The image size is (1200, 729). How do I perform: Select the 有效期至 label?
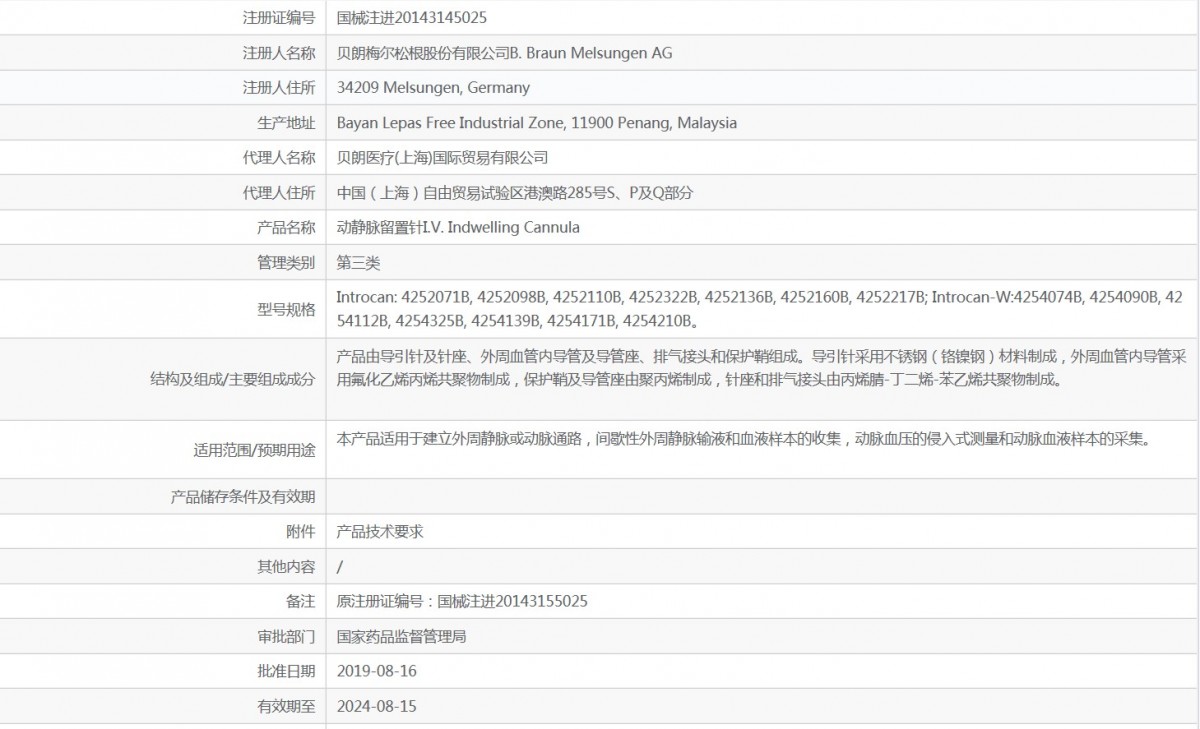click(x=286, y=707)
